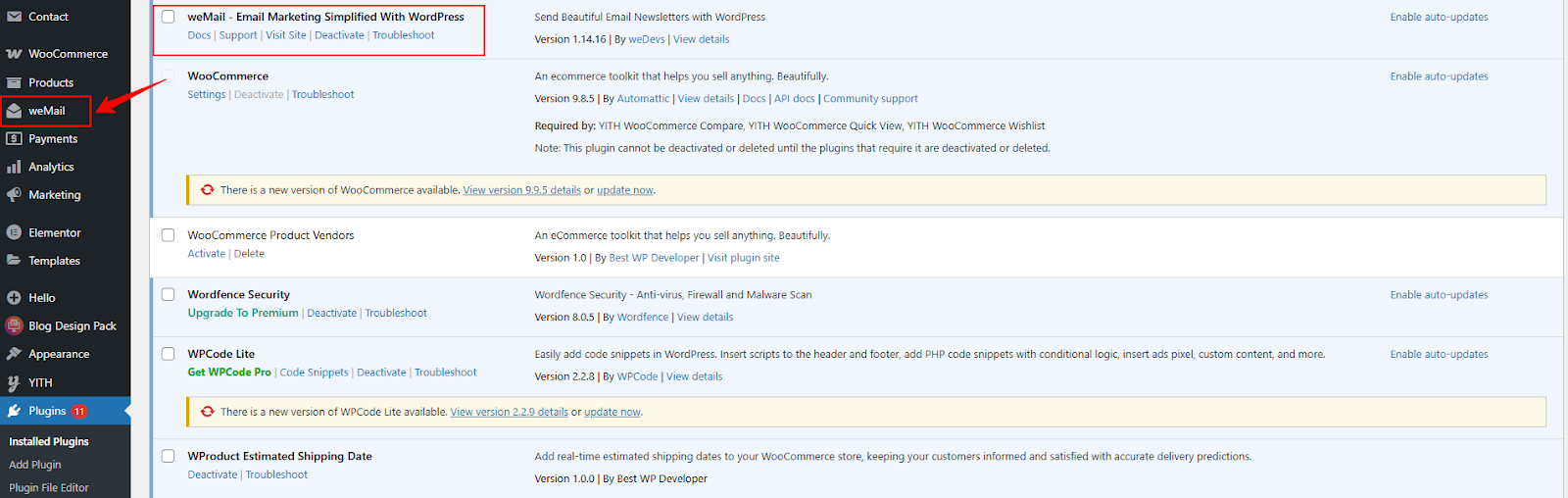
Task: Click the Templates folder icon in sidebar
Action: [x=14, y=261]
